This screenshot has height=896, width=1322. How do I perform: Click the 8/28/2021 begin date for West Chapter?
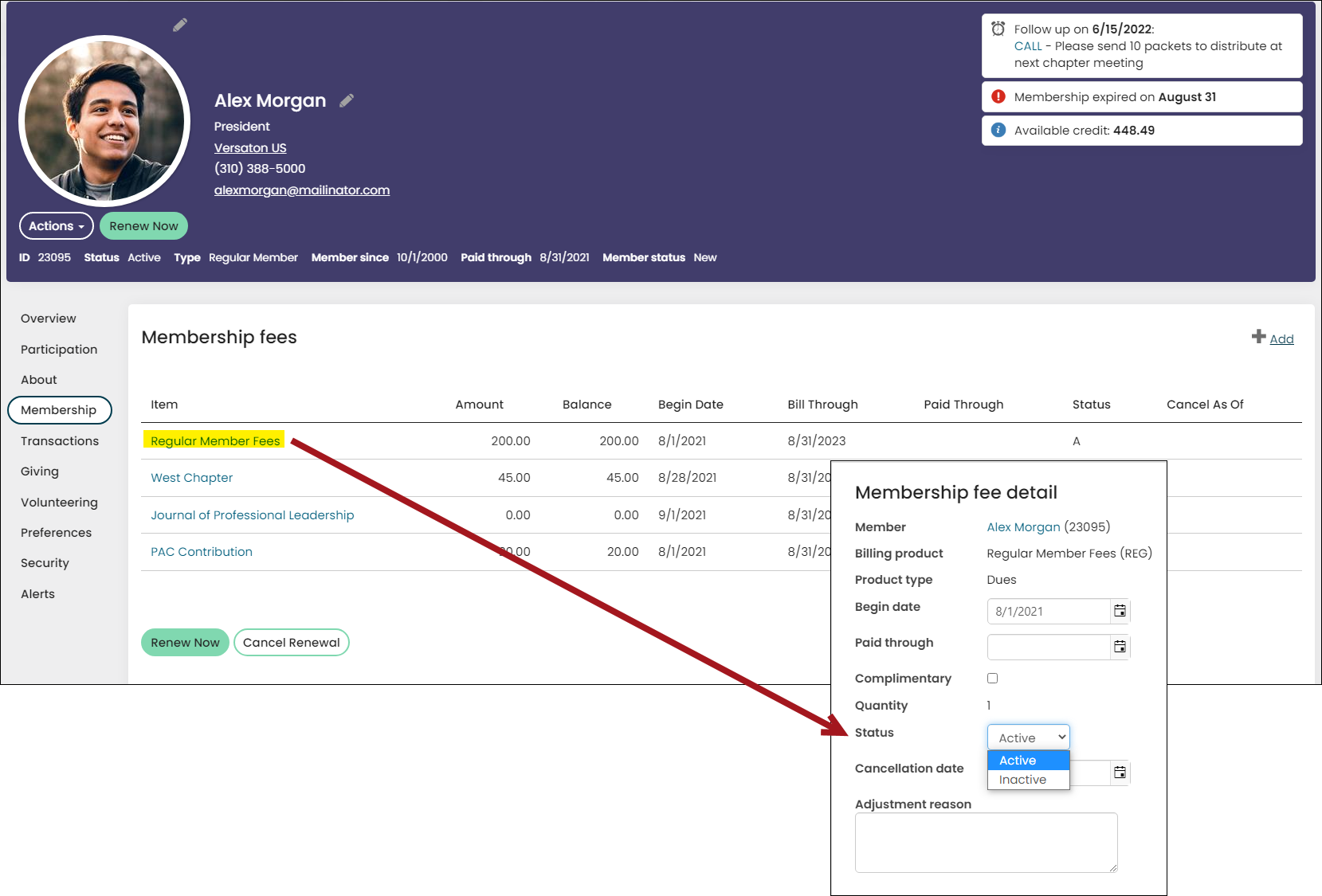[x=688, y=478]
